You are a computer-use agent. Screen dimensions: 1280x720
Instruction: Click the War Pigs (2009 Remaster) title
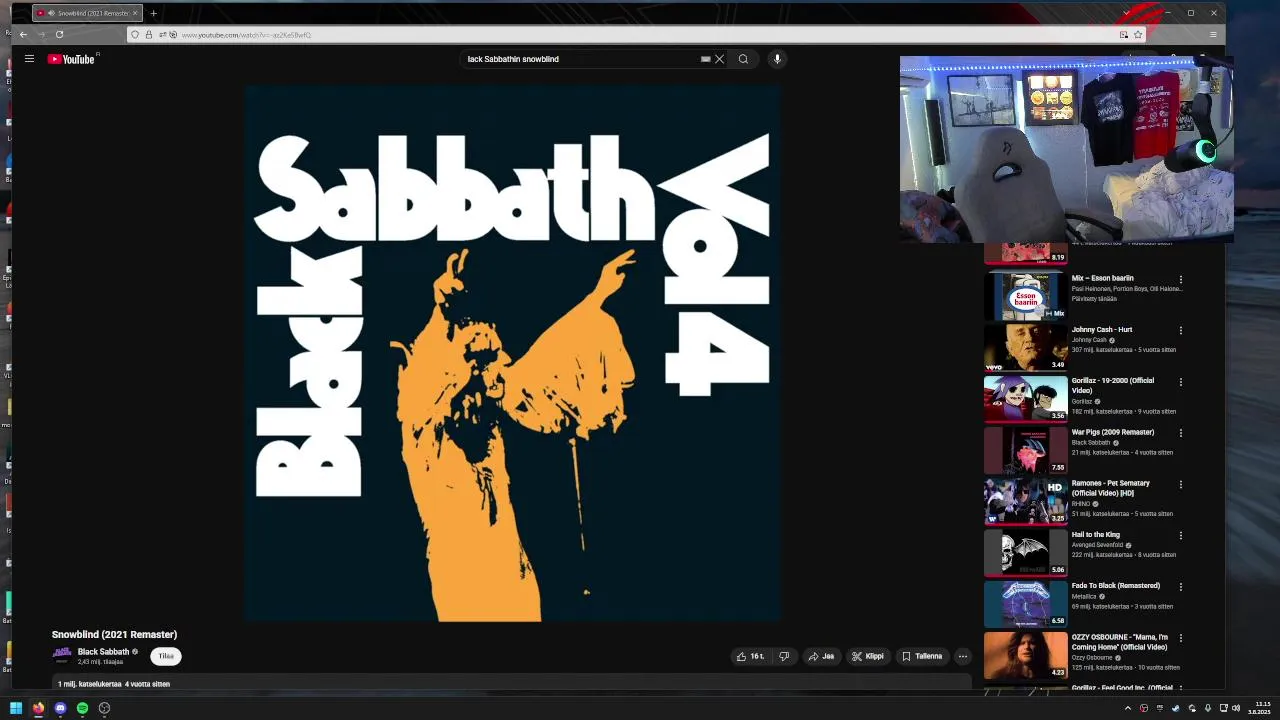1113,432
